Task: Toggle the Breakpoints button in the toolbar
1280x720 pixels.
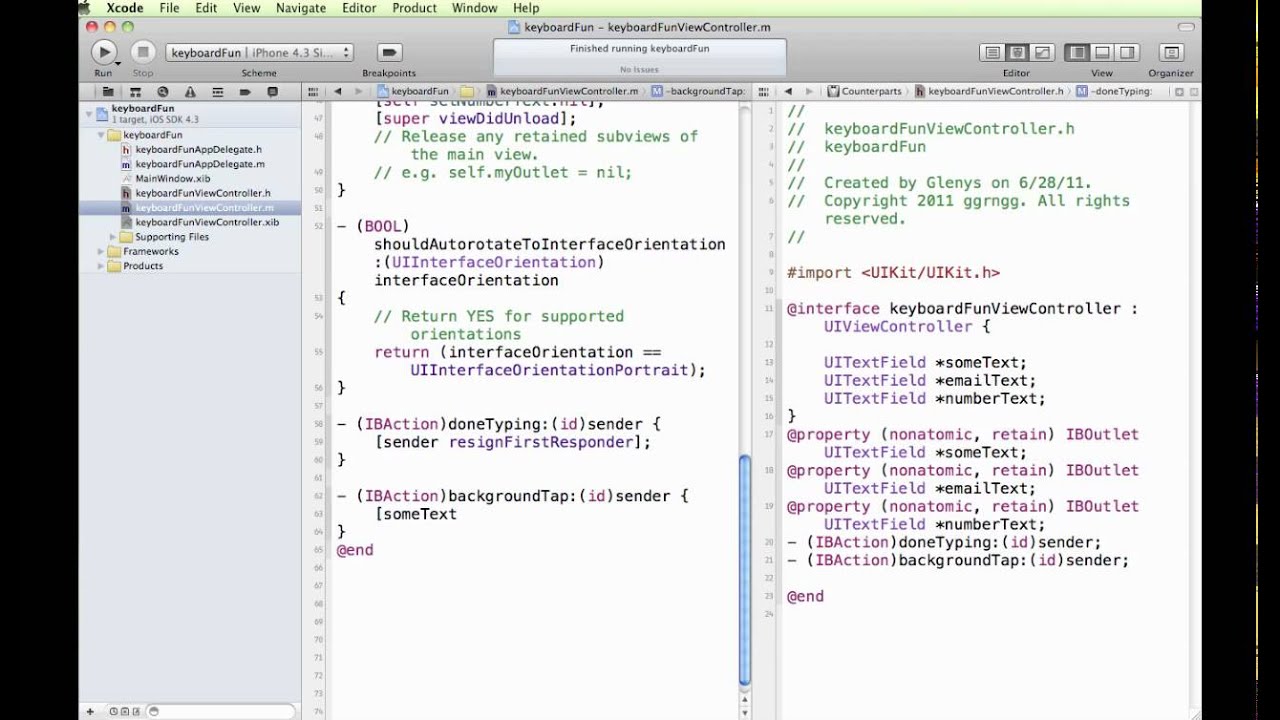Action: (389, 52)
